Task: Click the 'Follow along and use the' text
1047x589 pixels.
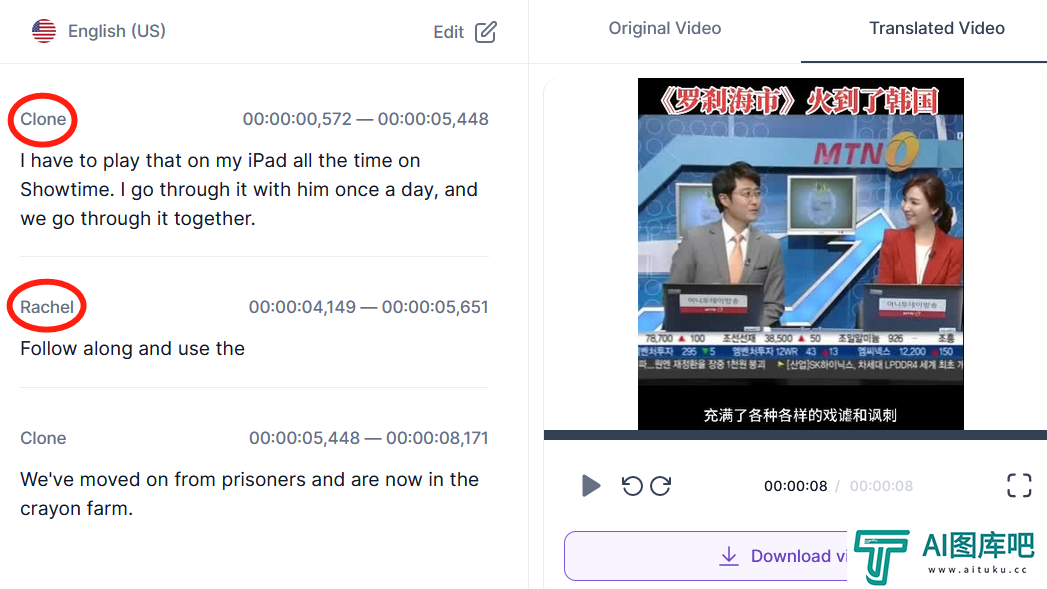Action: click(x=132, y=349)
